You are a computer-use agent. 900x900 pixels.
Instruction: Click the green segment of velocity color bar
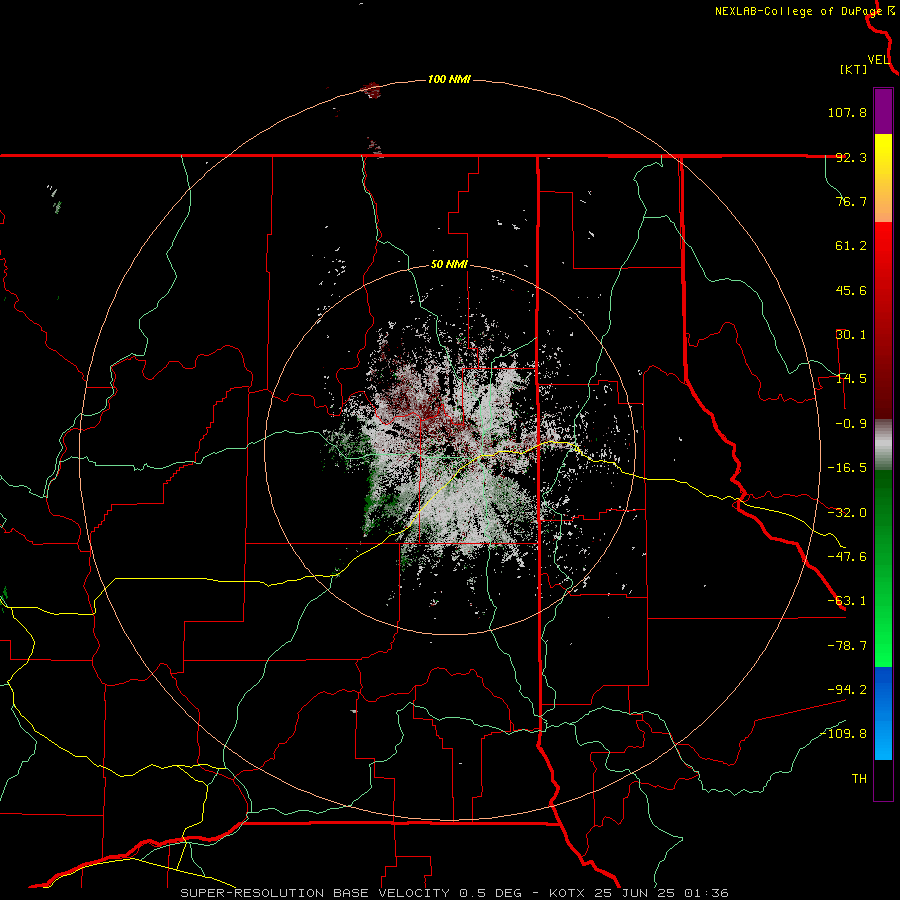(x=883, y=568)
